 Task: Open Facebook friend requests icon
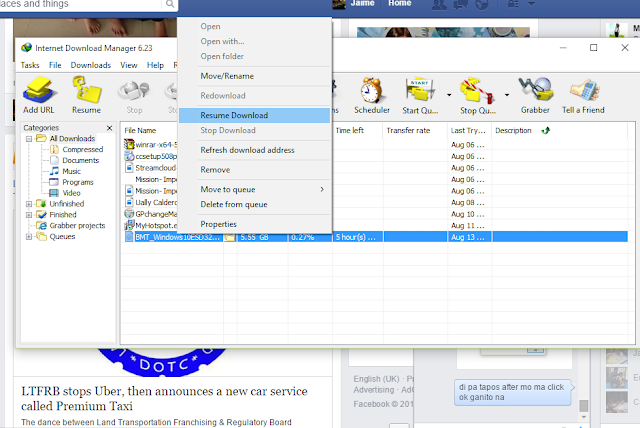pyautogui.click(x=439, y=4)
